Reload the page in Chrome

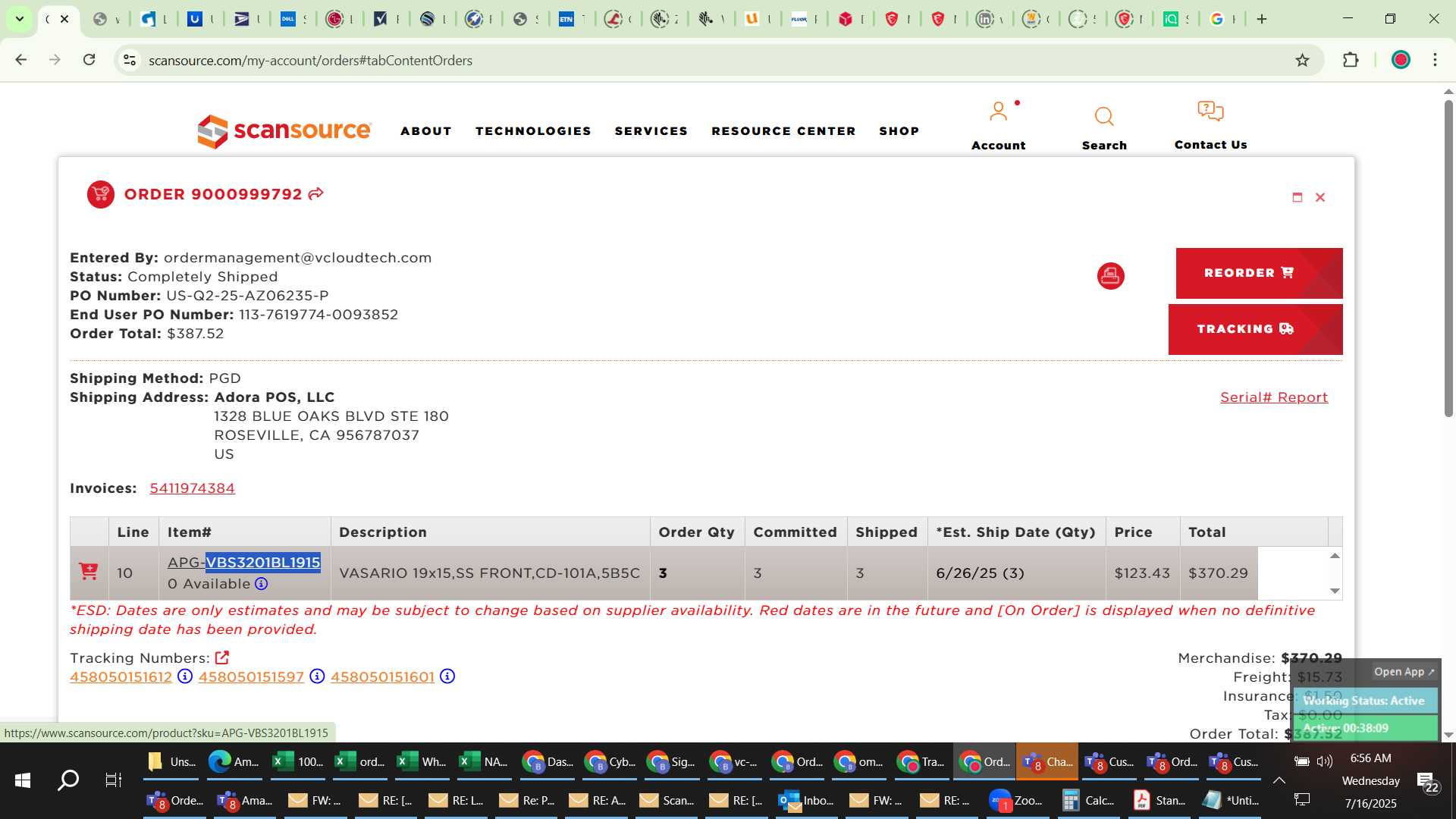[x=89, y=60]
